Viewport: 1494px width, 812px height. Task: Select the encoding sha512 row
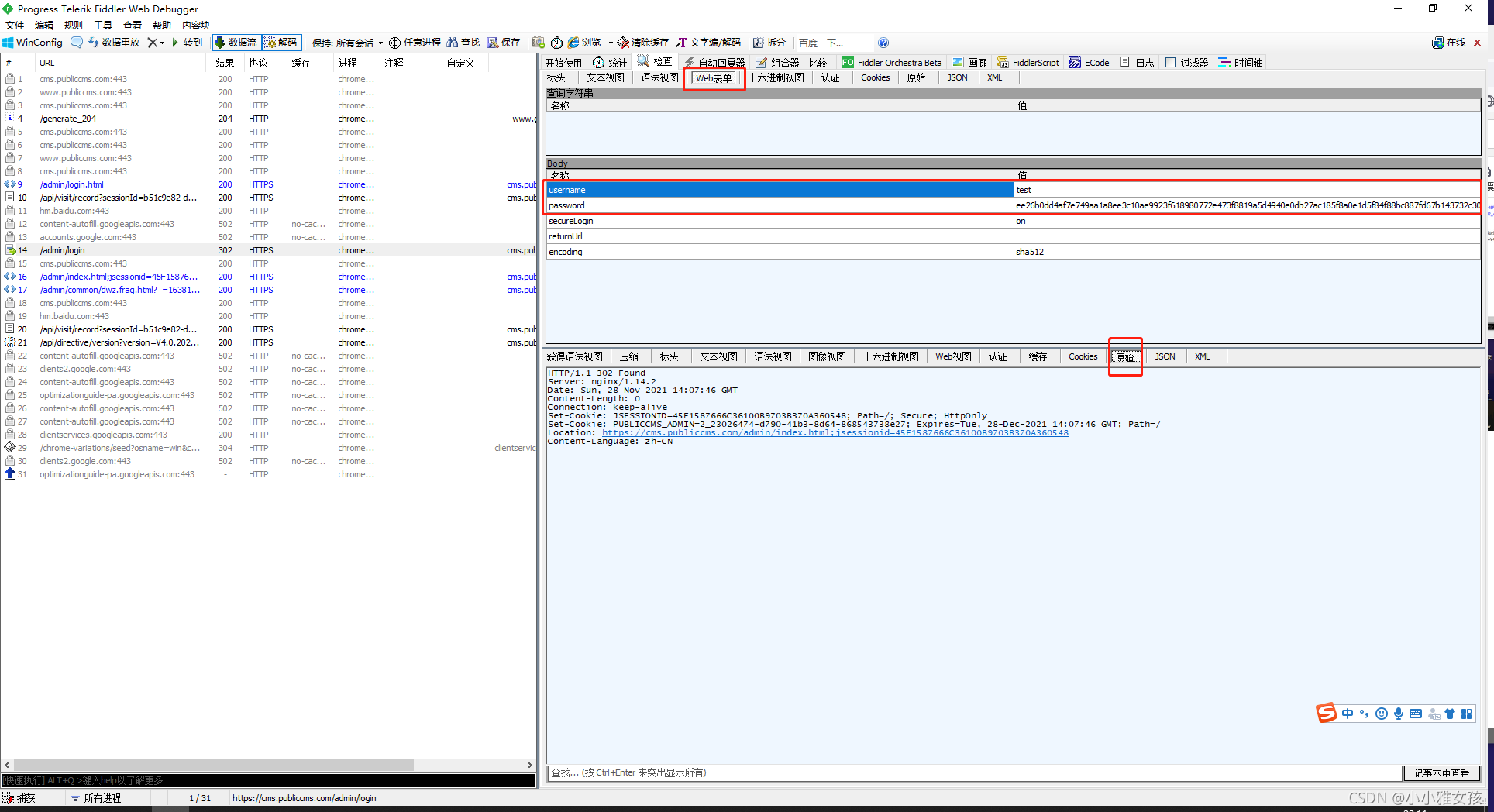pos(1013,252)
